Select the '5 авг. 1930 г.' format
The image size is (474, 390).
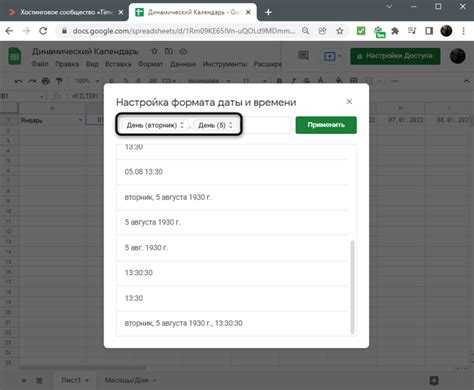(x=232, y=247)
